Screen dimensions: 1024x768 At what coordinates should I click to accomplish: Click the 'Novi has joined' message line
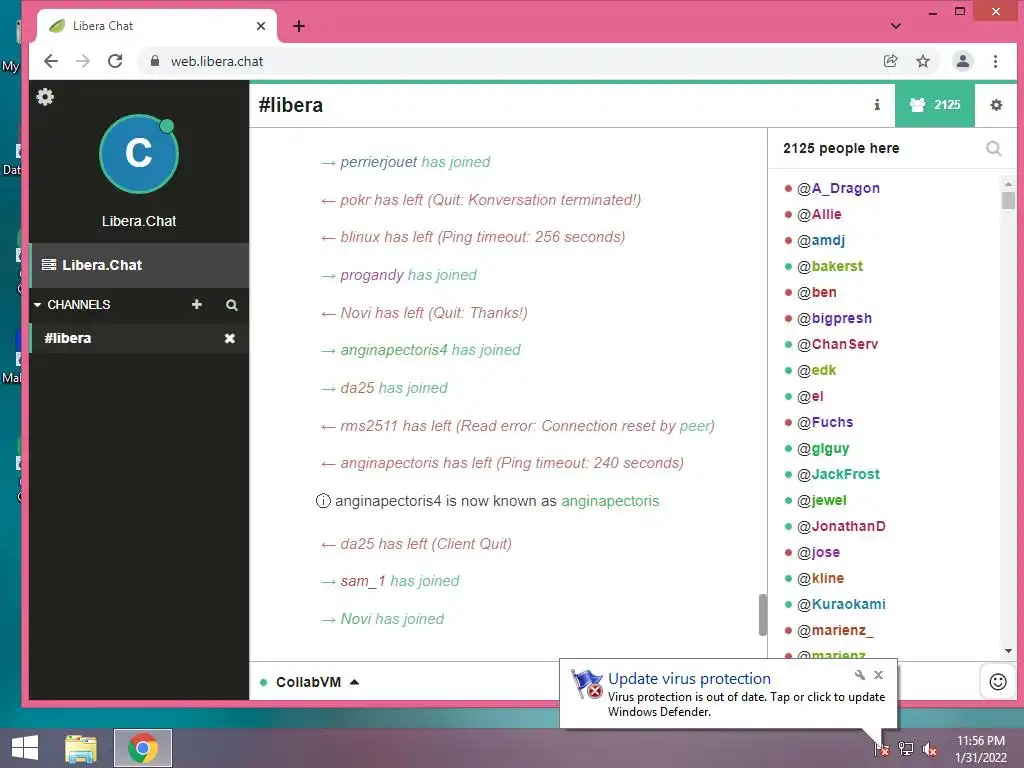pyautogui.click(x=383, y=619)
